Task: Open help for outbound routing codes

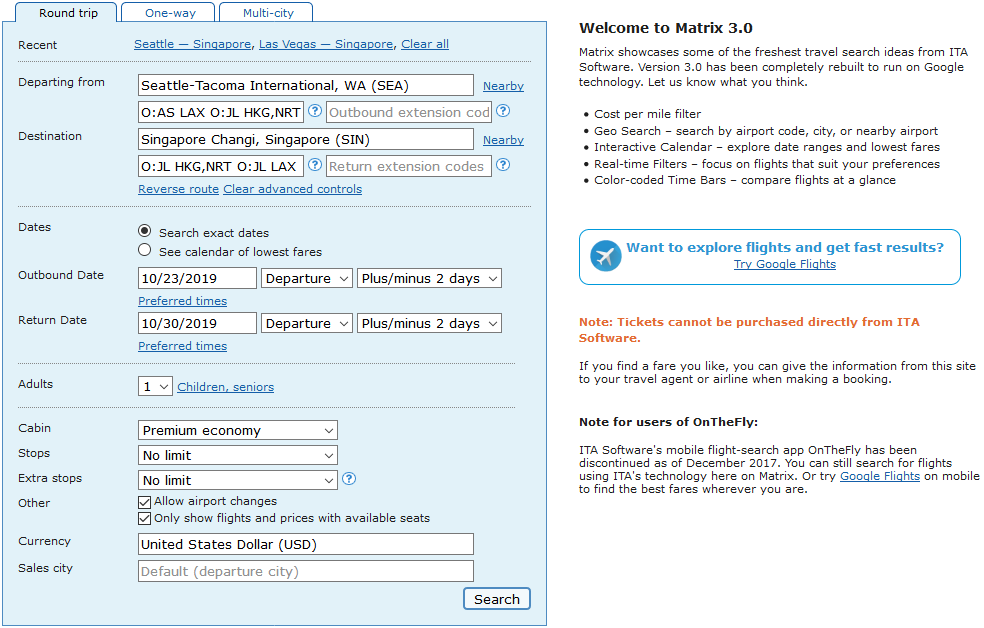Action: click(315, 111)
